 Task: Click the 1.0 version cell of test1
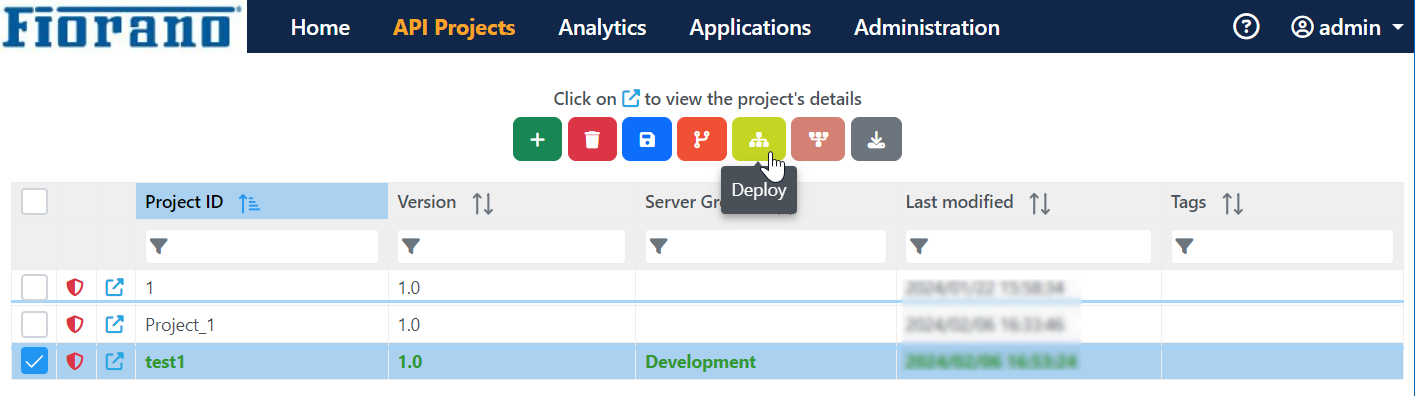[x=512, y=362]
